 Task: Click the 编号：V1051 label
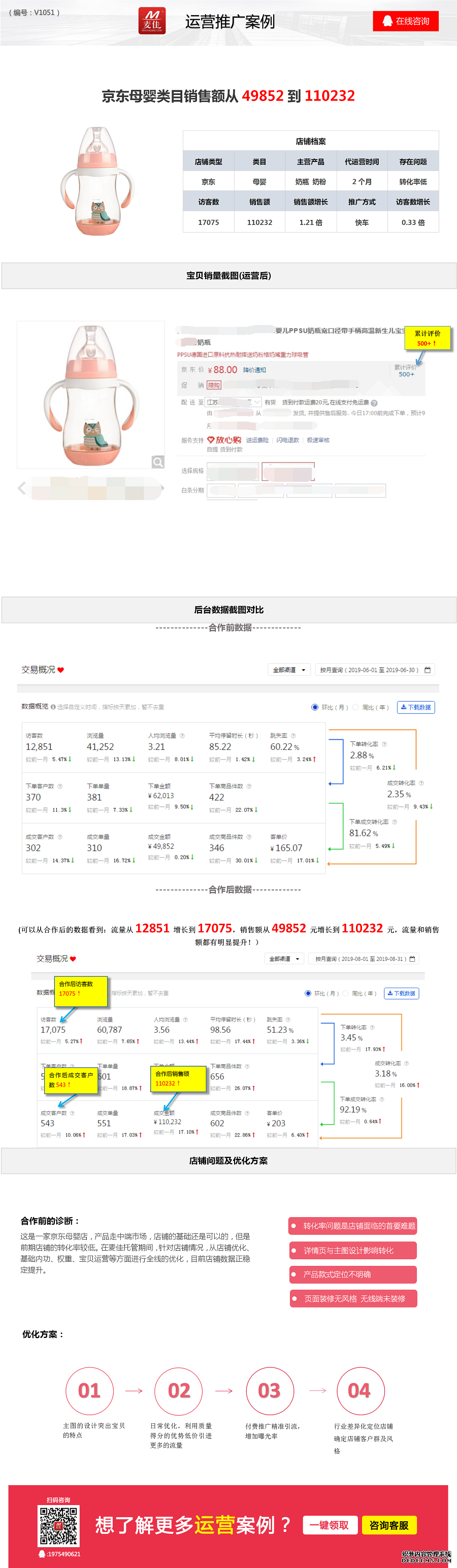[x=35, y=12]
